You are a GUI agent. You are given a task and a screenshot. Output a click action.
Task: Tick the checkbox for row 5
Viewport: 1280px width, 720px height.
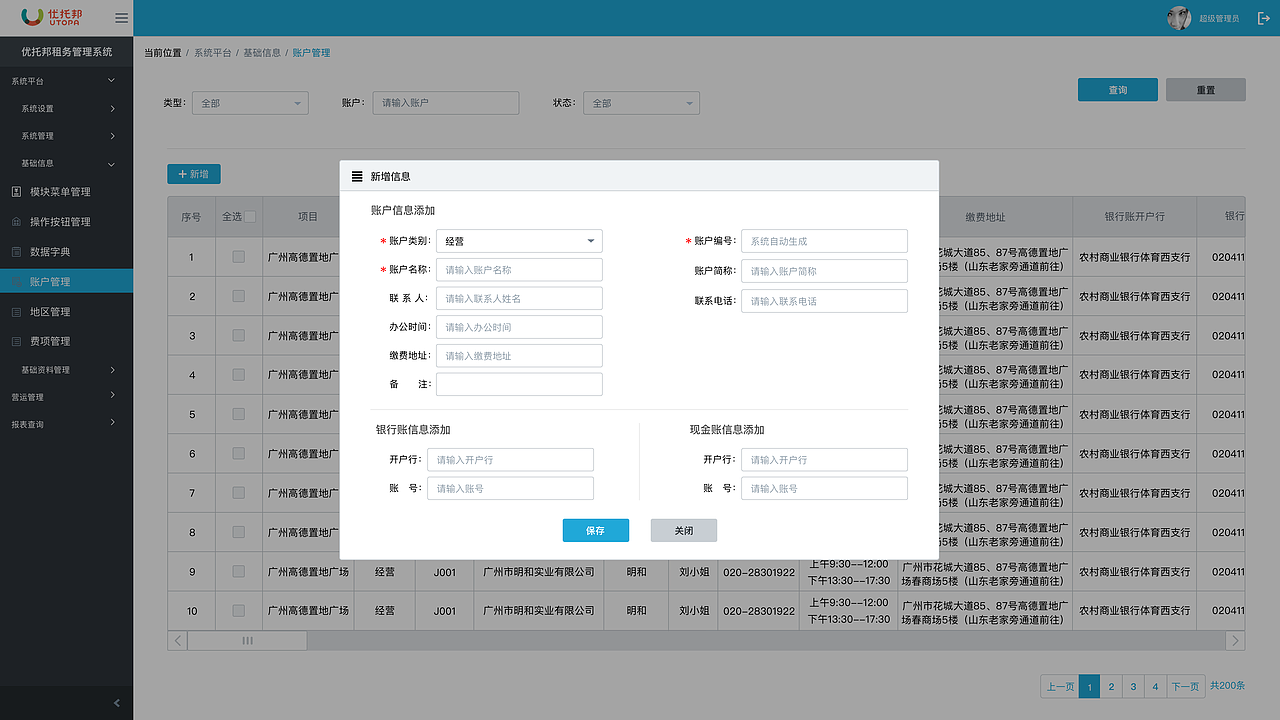tap(237, 414)
